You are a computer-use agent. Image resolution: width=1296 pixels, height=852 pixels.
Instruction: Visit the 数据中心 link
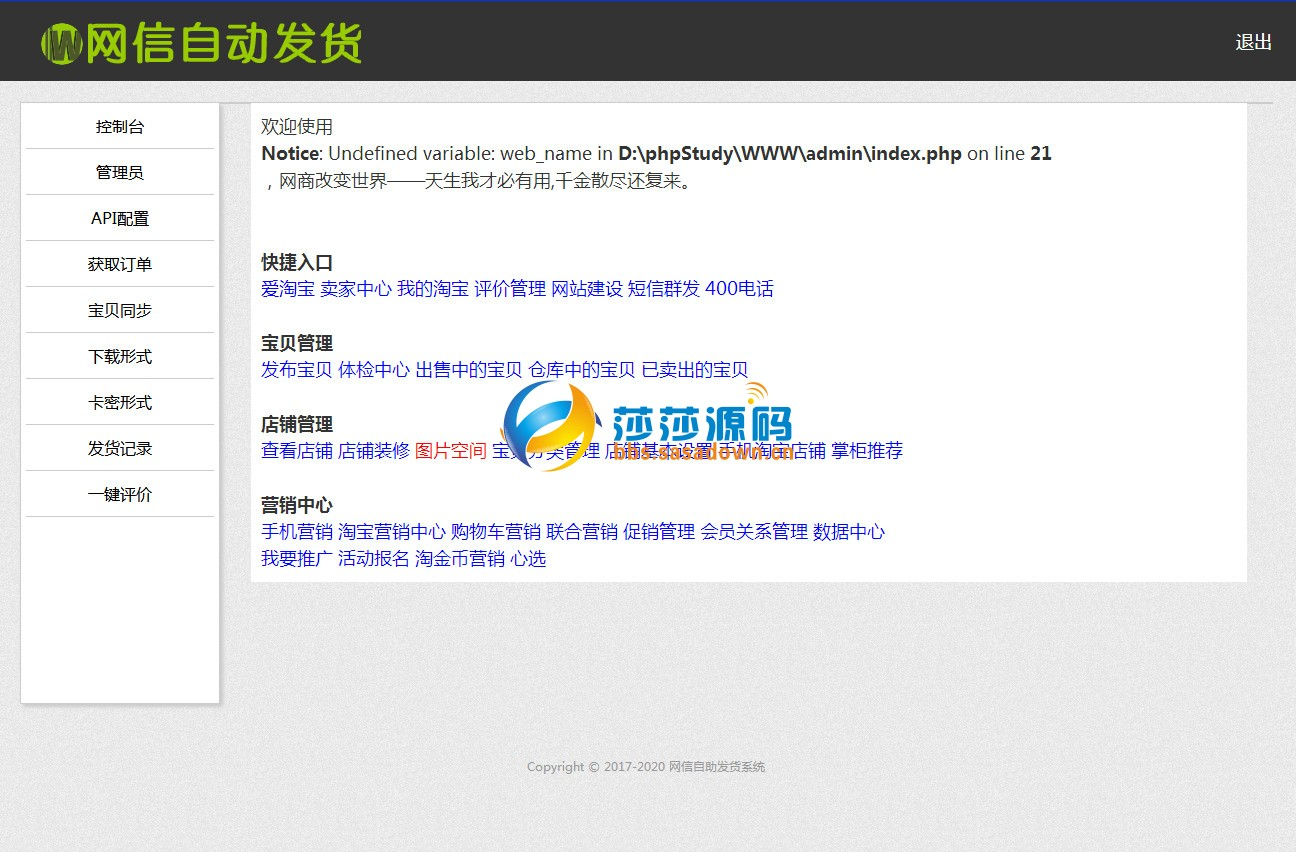849,532
